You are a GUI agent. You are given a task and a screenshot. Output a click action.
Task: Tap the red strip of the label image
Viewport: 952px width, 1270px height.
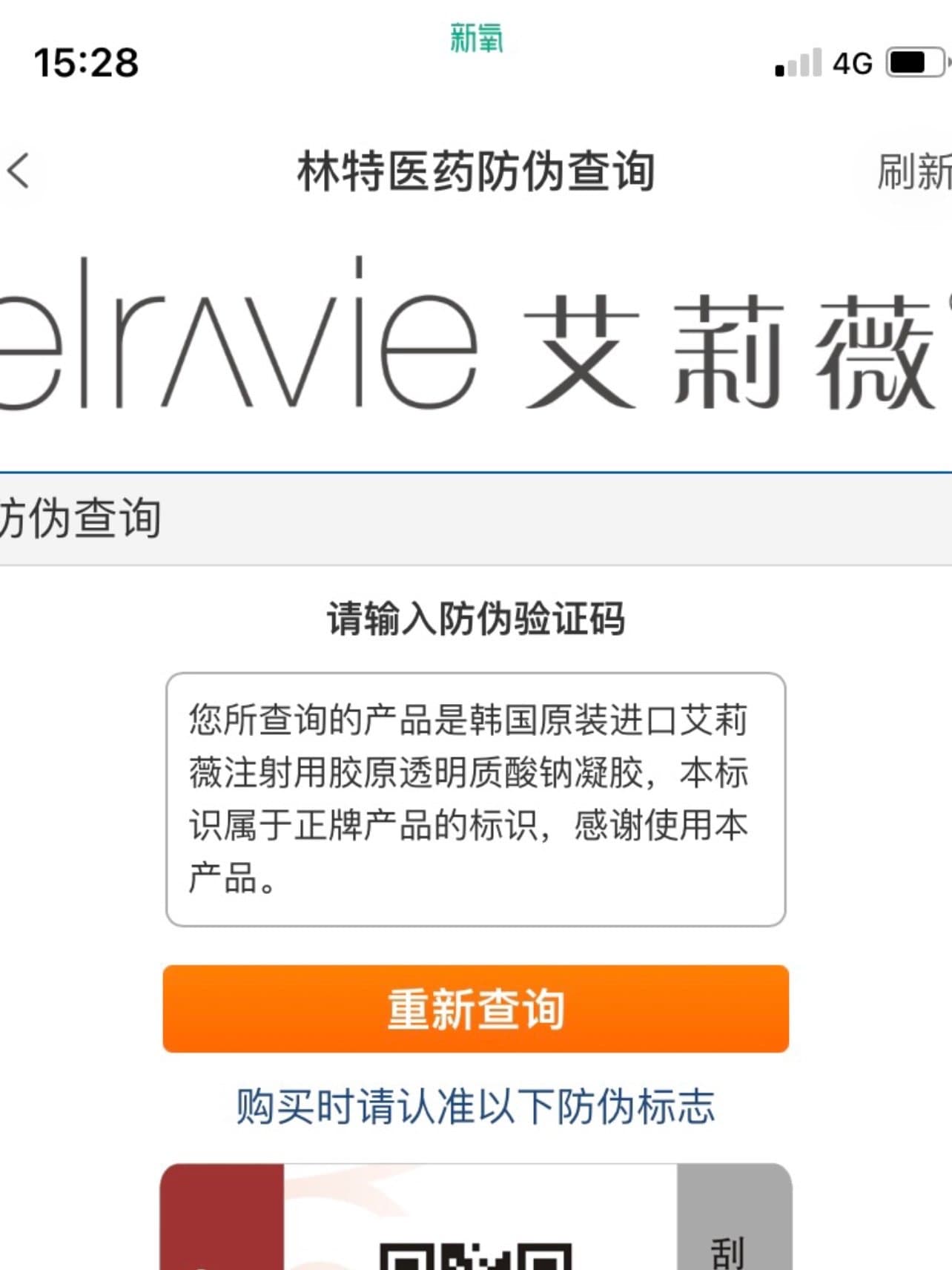[222, 1217]
